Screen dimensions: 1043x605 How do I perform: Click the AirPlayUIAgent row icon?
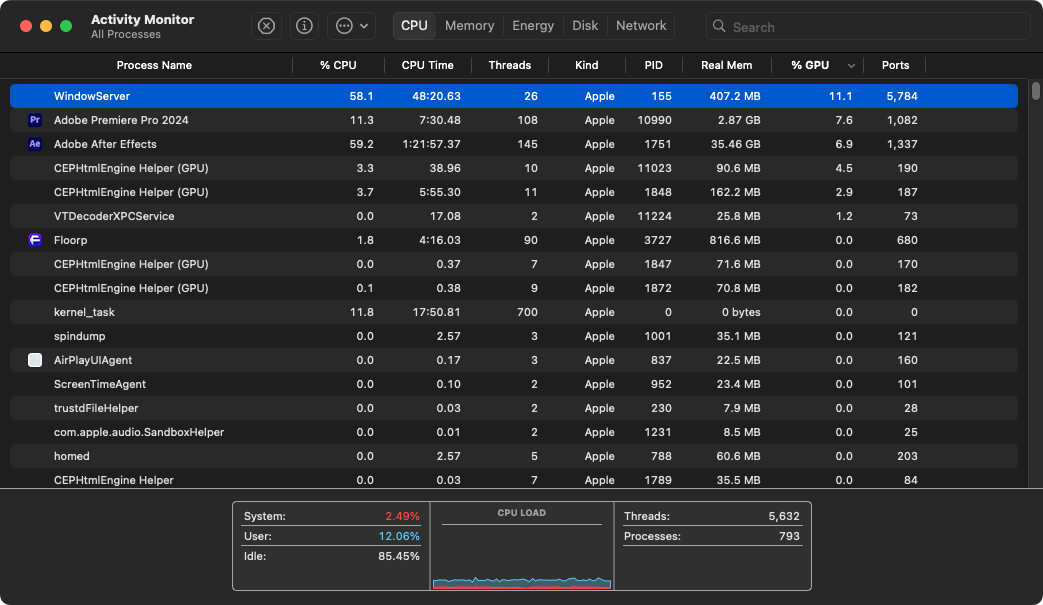pyautogui.click(x=35, y=360)
